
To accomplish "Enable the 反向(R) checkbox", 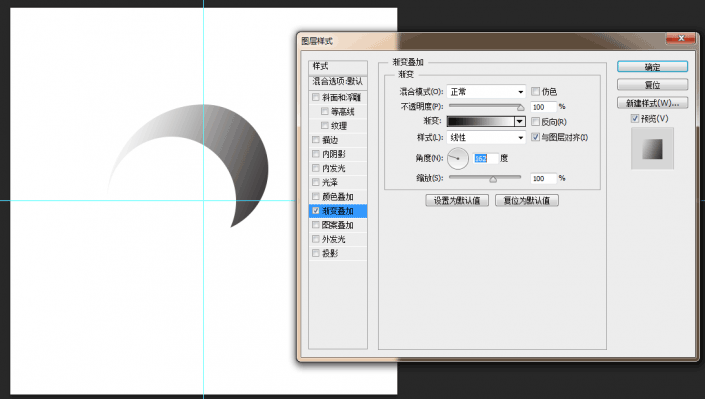I will [535, 121].
